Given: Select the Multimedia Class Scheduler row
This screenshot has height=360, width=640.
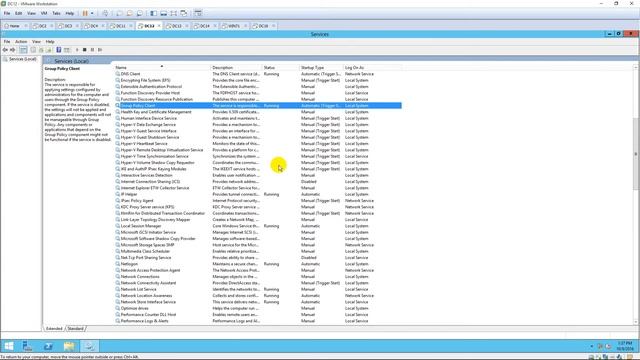Looking at the screenshot, I should pyautogui.click(x=258, y=251).
